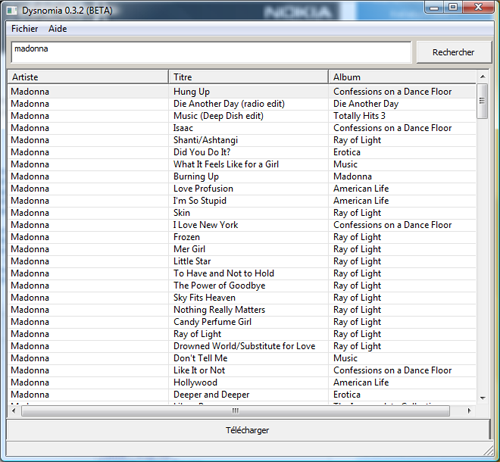500x462 pixels.
Task: Open the Fichier menu
Action: click(25, 29)
